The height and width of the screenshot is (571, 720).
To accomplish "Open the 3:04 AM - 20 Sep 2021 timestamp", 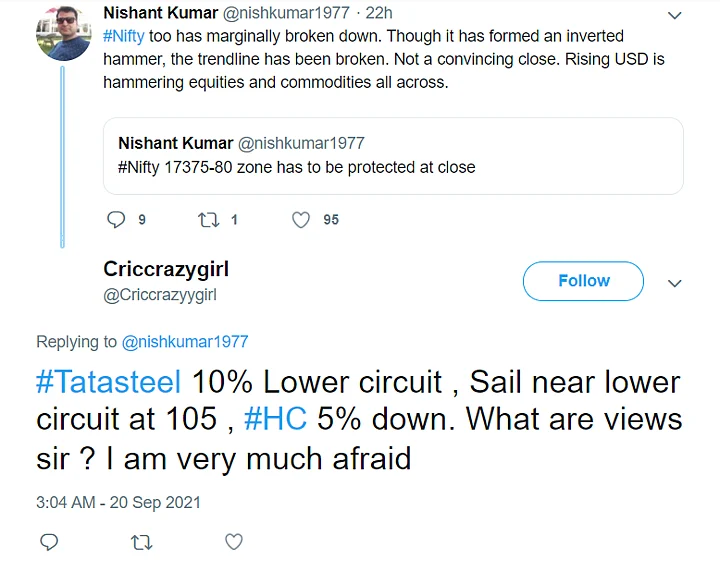I will 118,502.
